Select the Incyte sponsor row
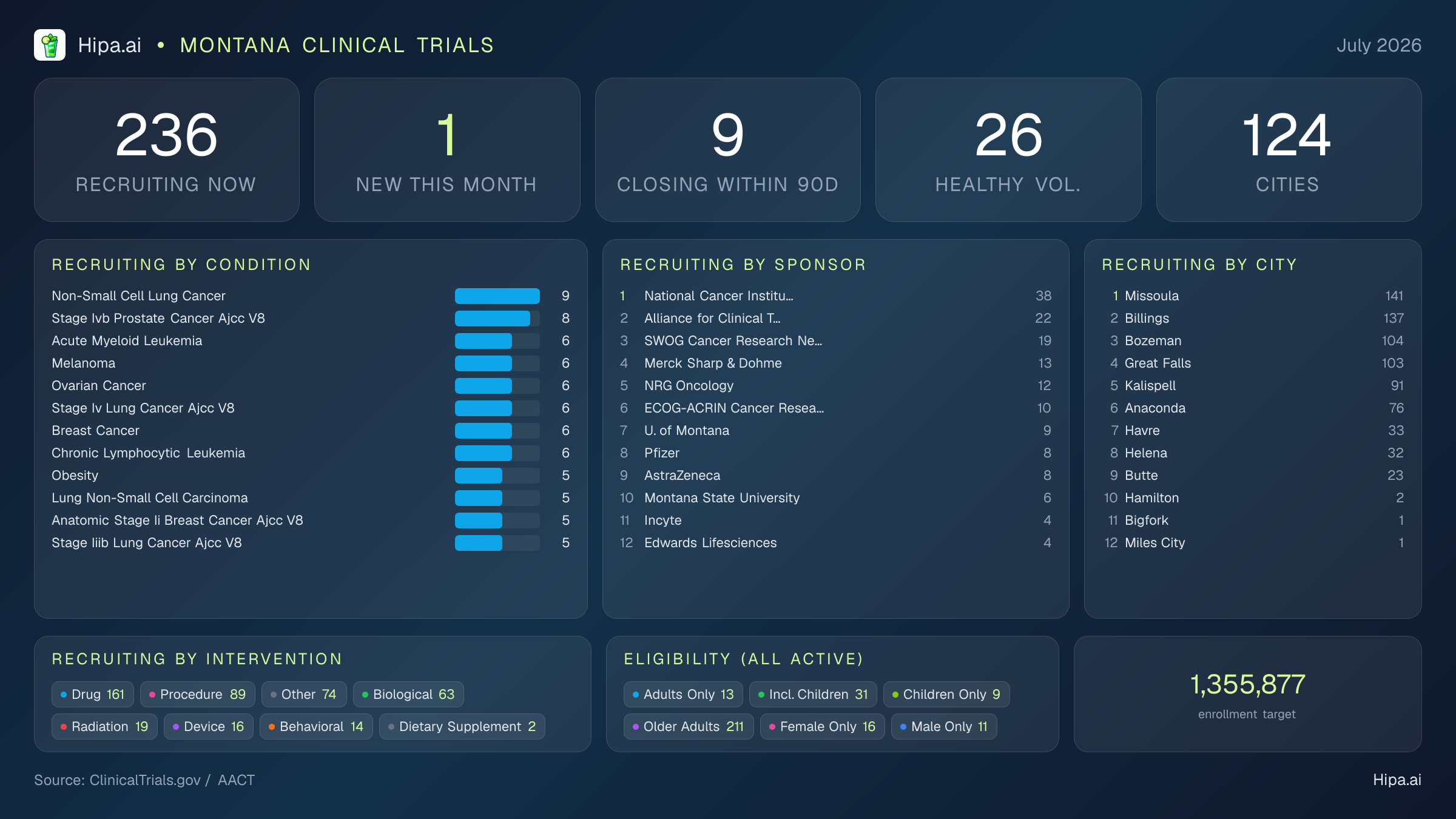The width and height of the screenshot is (1456, 819). [835, 521]
